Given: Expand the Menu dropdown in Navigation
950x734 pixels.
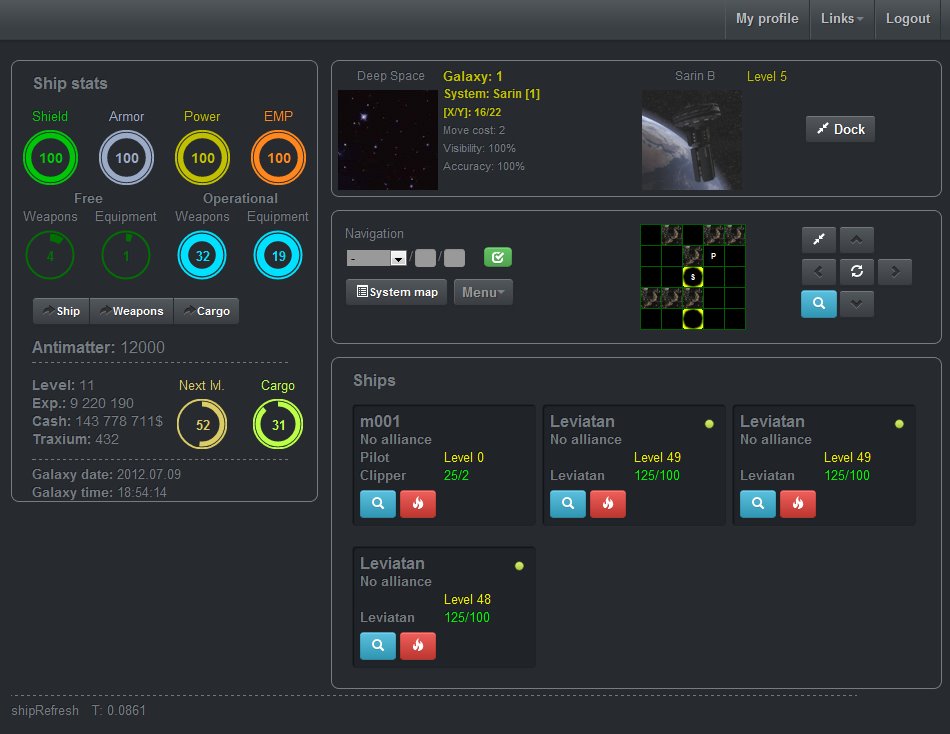Looking at the screenshot, I should coord(484,292).
